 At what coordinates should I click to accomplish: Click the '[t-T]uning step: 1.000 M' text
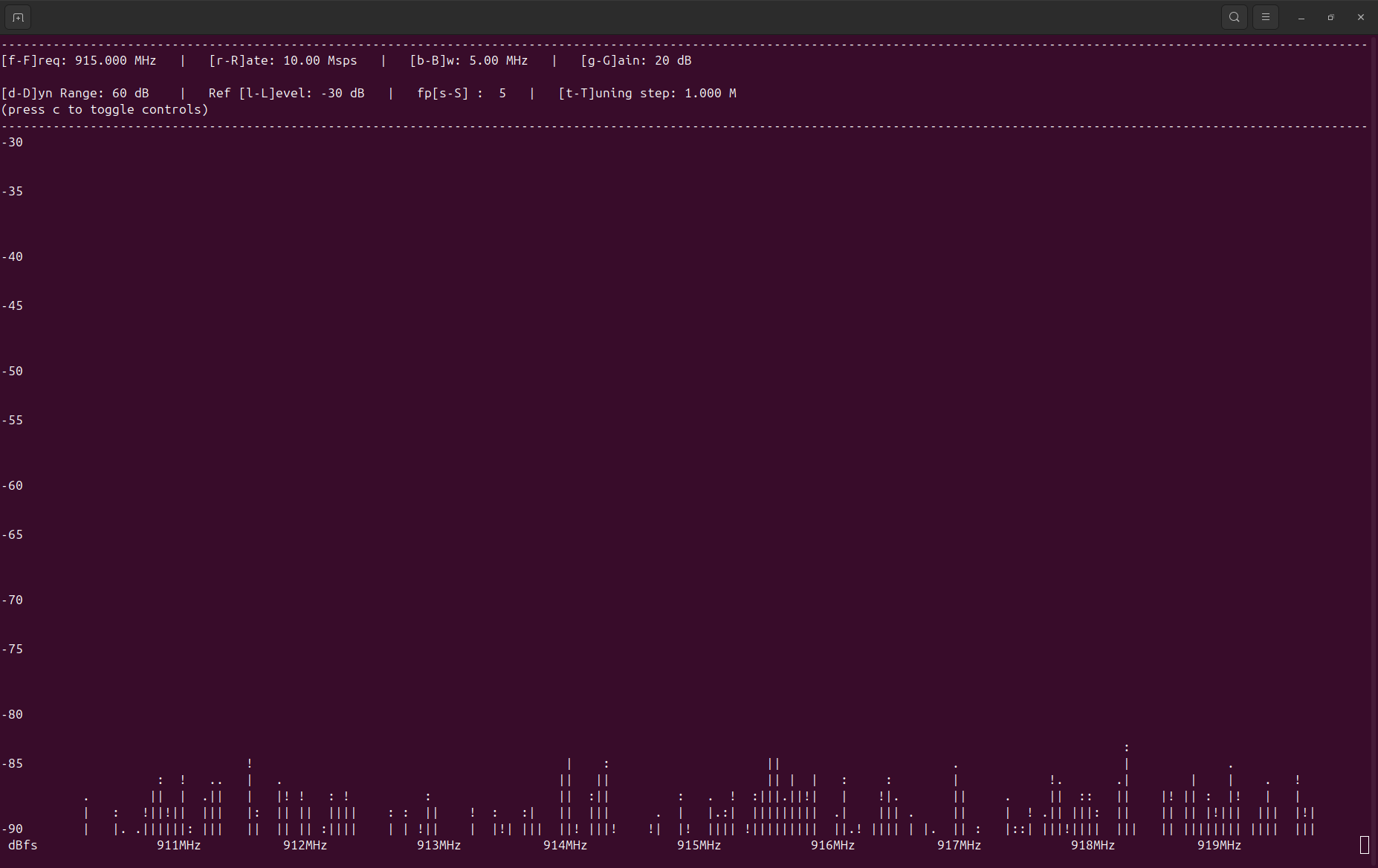tap(647, 93)
